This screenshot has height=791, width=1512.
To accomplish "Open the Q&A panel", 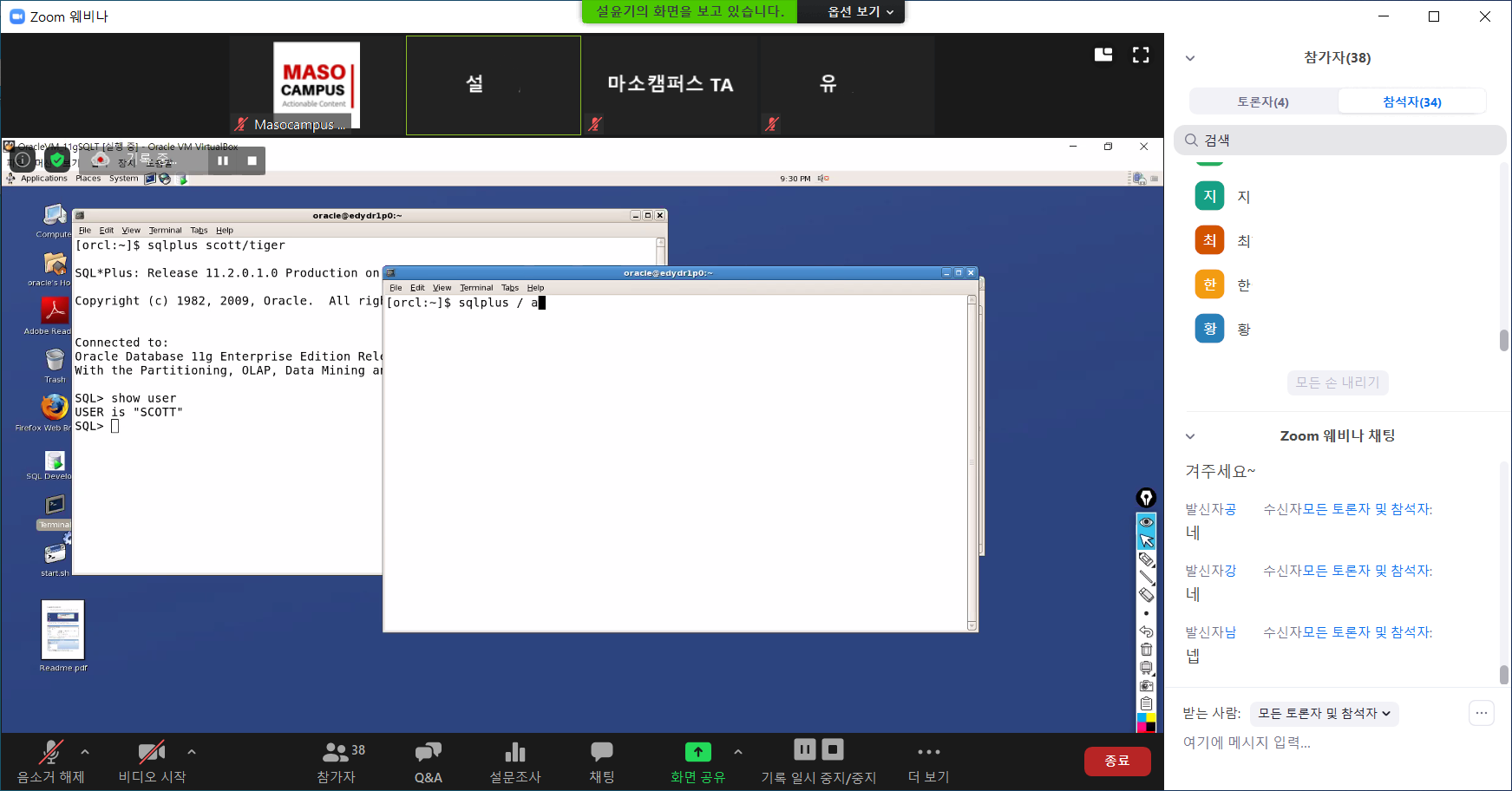I will point(428,762).
